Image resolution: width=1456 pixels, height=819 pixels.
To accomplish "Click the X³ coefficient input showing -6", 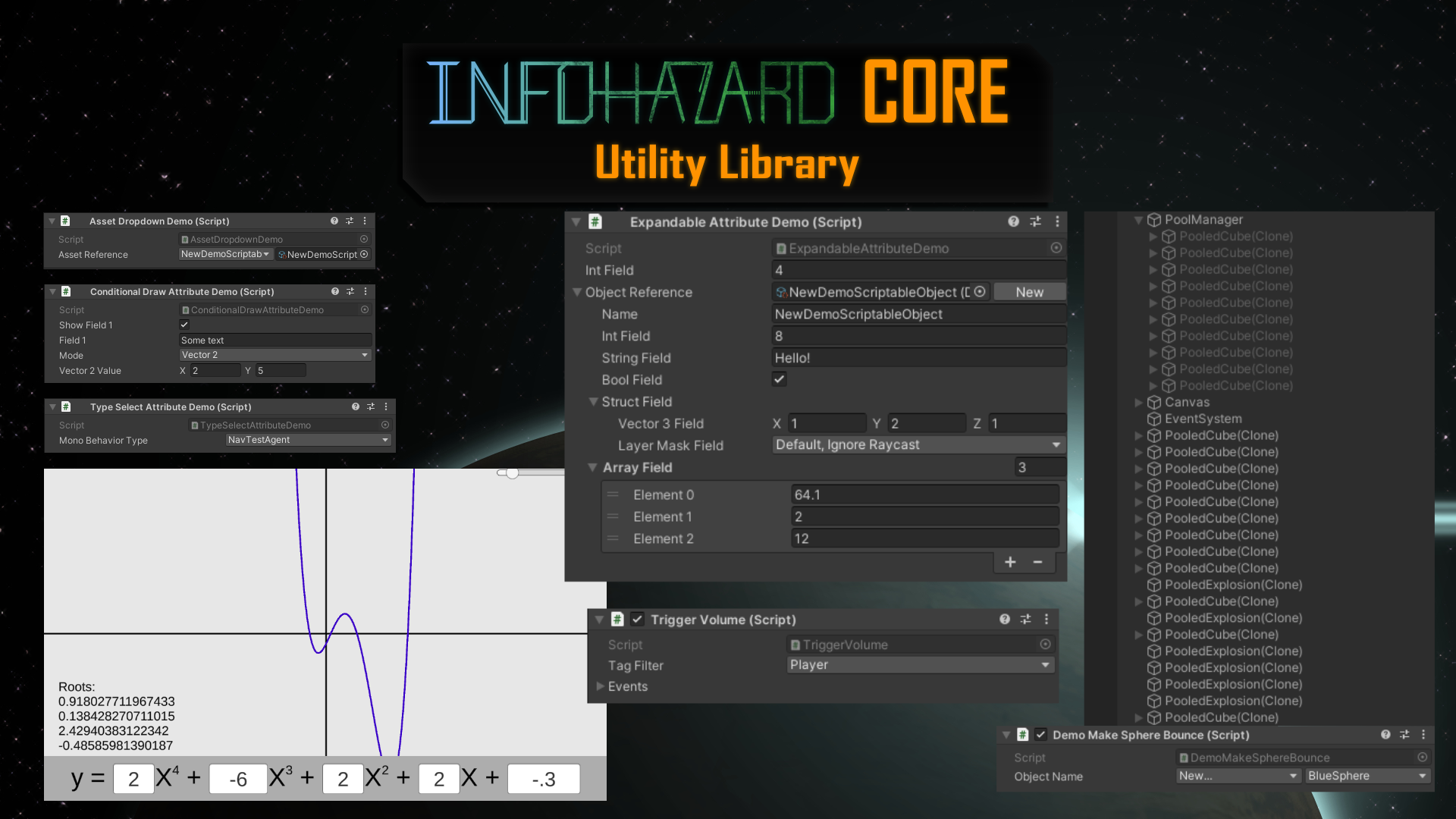I will [238, 779].
